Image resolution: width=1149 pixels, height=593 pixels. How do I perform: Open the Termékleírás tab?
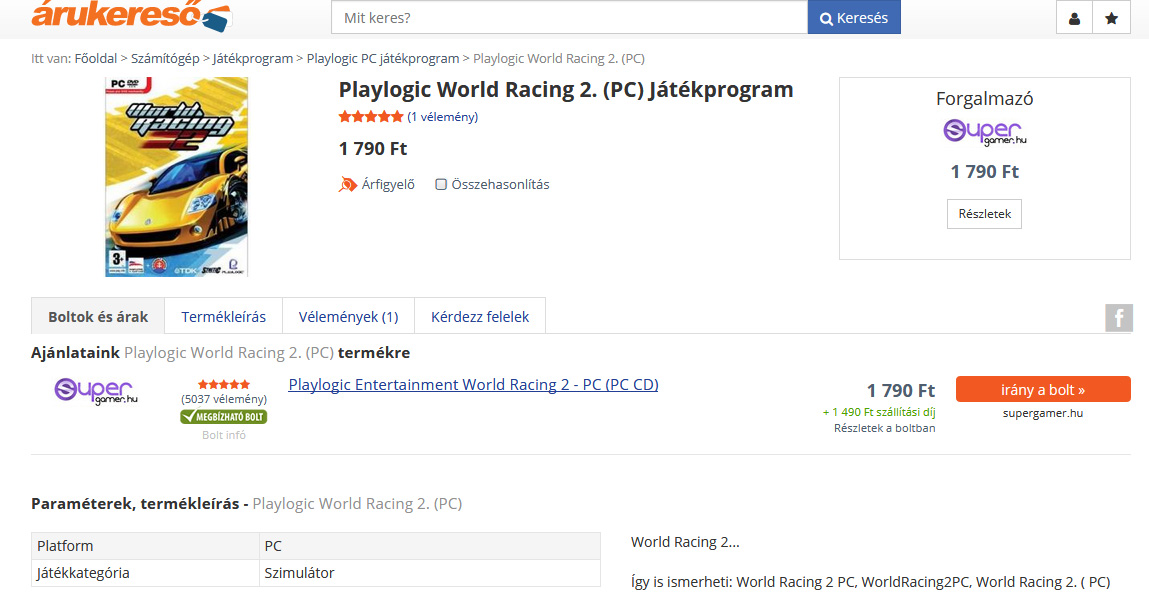[223, 317]
